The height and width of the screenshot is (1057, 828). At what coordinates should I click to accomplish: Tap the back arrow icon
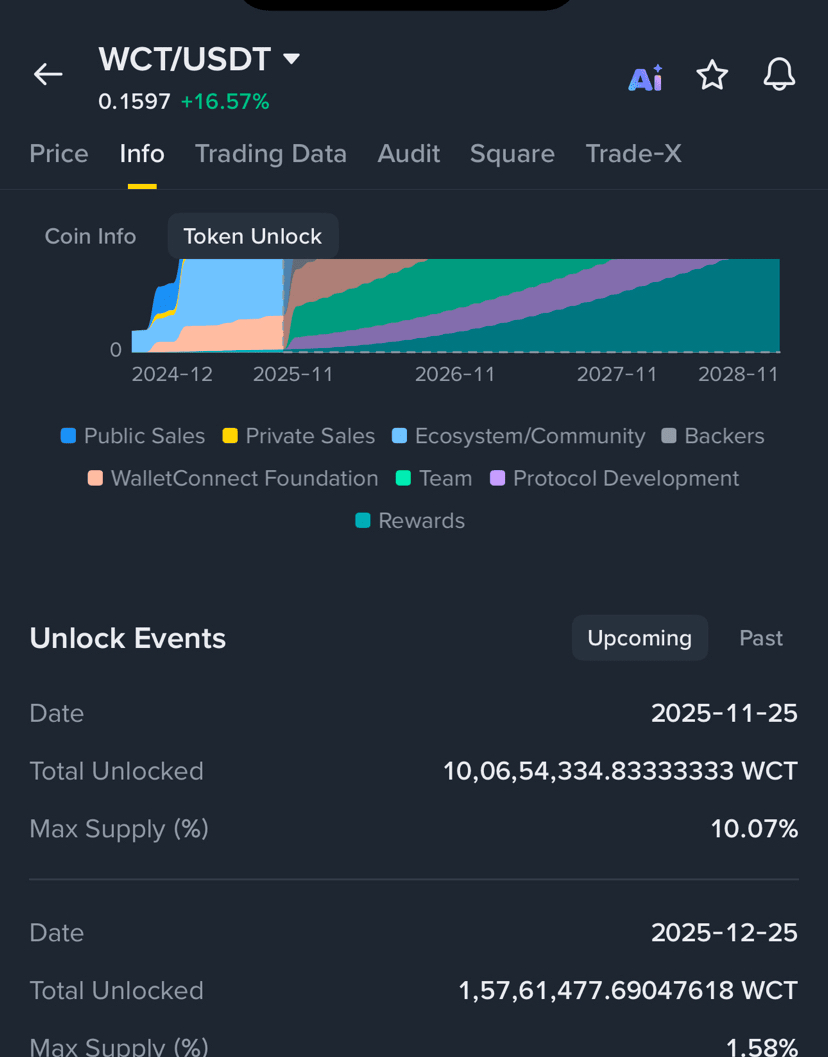coord(48,74)
